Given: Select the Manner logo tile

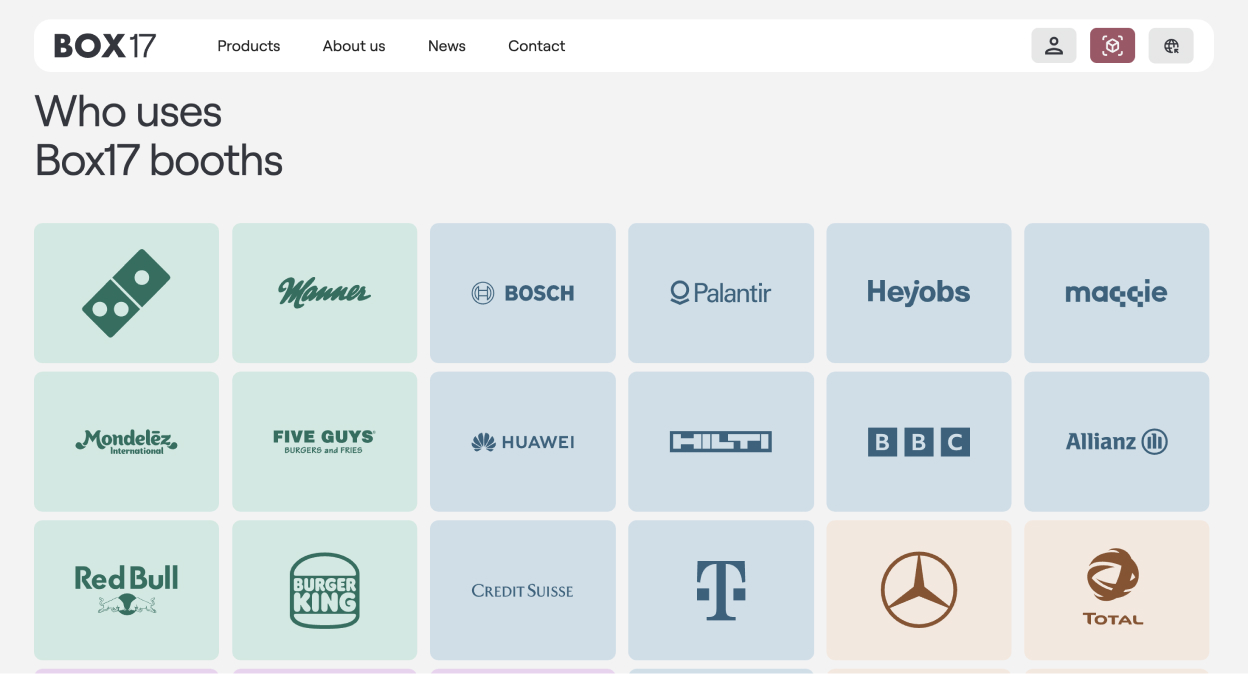Looking at the screenshot, I should point(325,293).
